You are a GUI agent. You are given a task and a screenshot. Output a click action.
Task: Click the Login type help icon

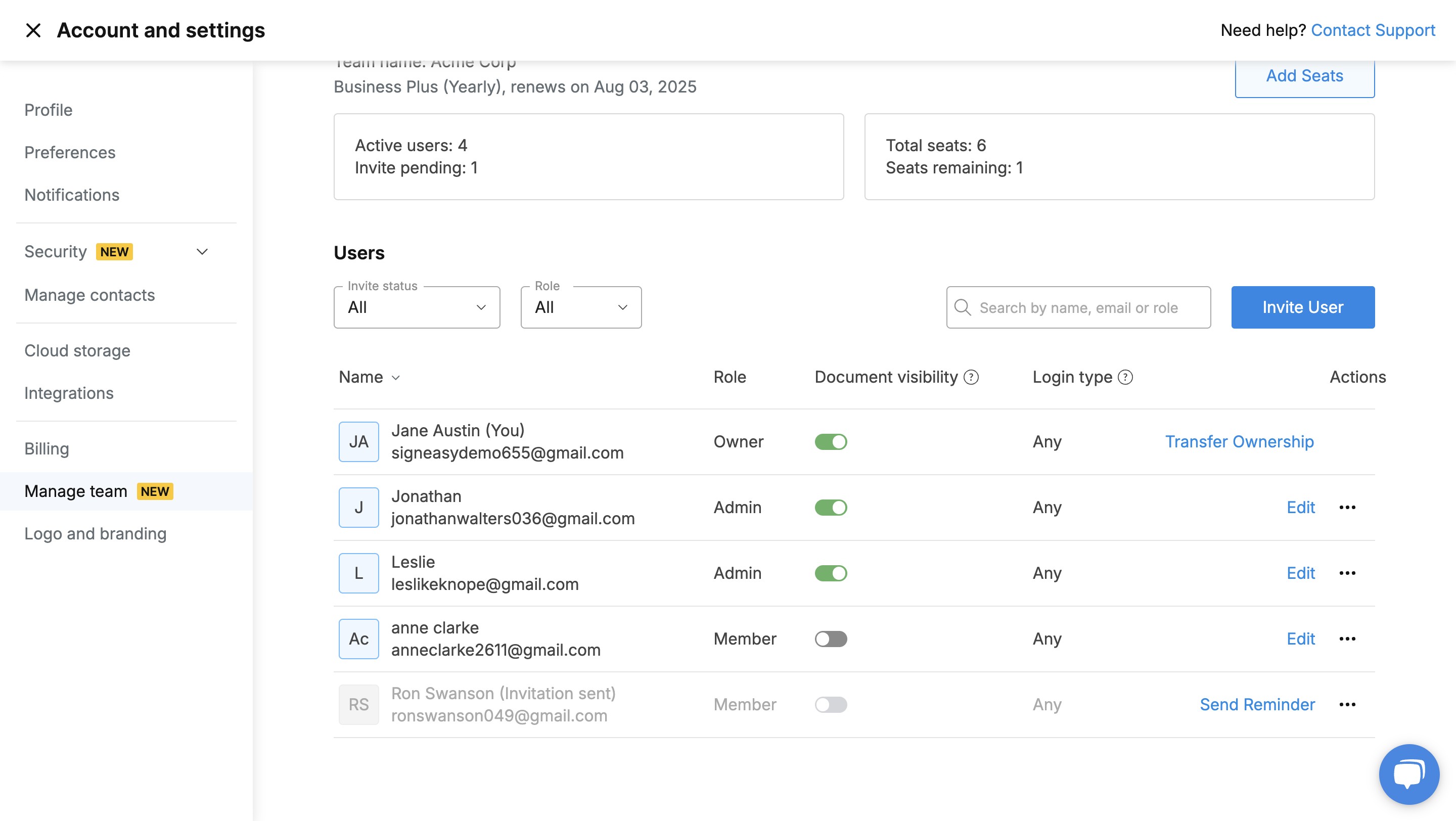tap(1124, 377)
